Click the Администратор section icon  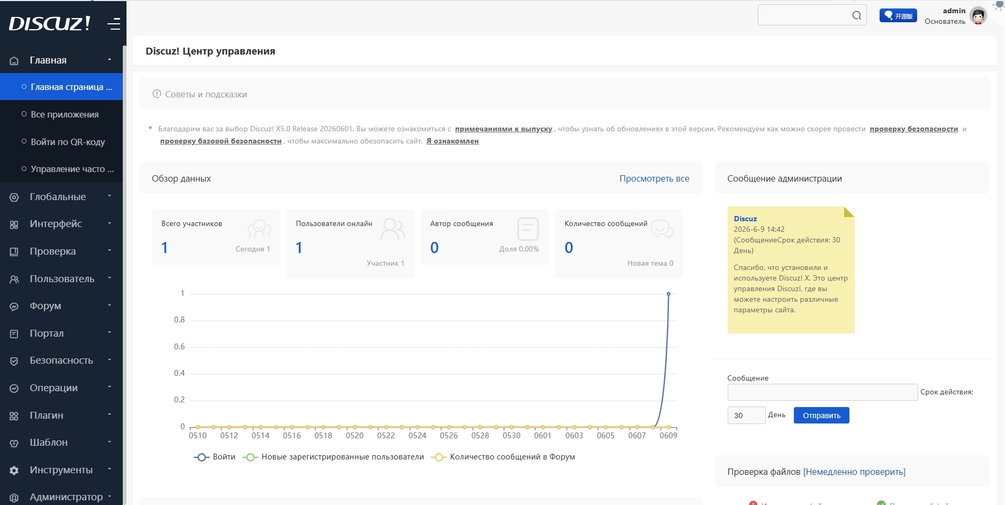click(14, 497)
